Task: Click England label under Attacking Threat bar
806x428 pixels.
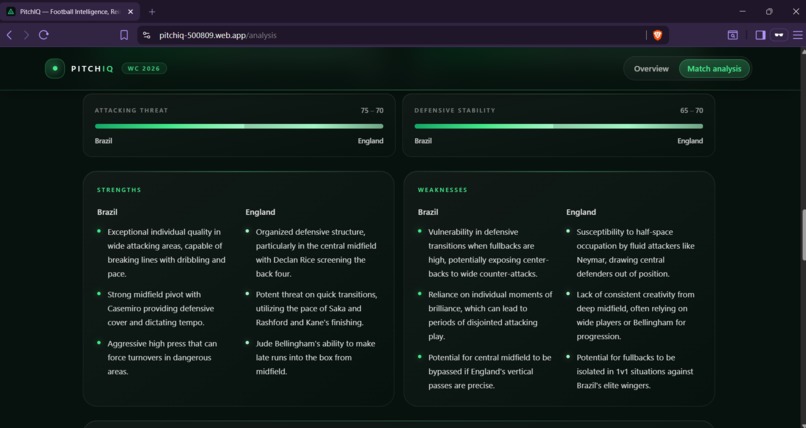Action: [x=371, y=141]
